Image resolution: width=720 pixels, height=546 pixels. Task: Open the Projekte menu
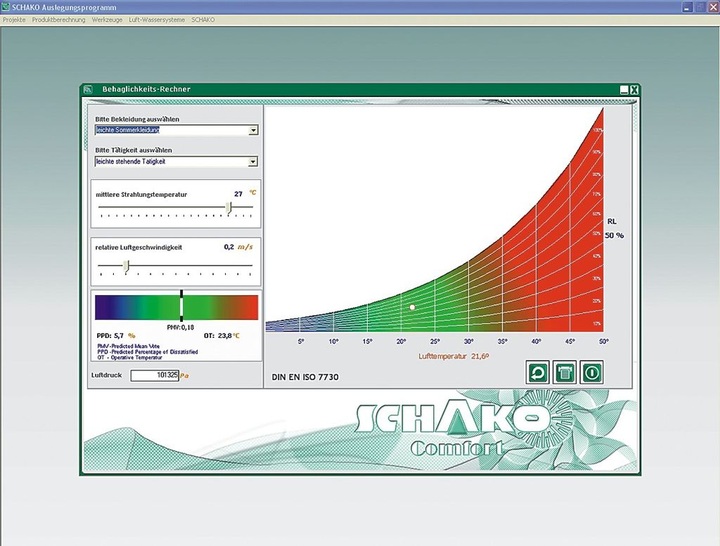click(x=15, y=19)
